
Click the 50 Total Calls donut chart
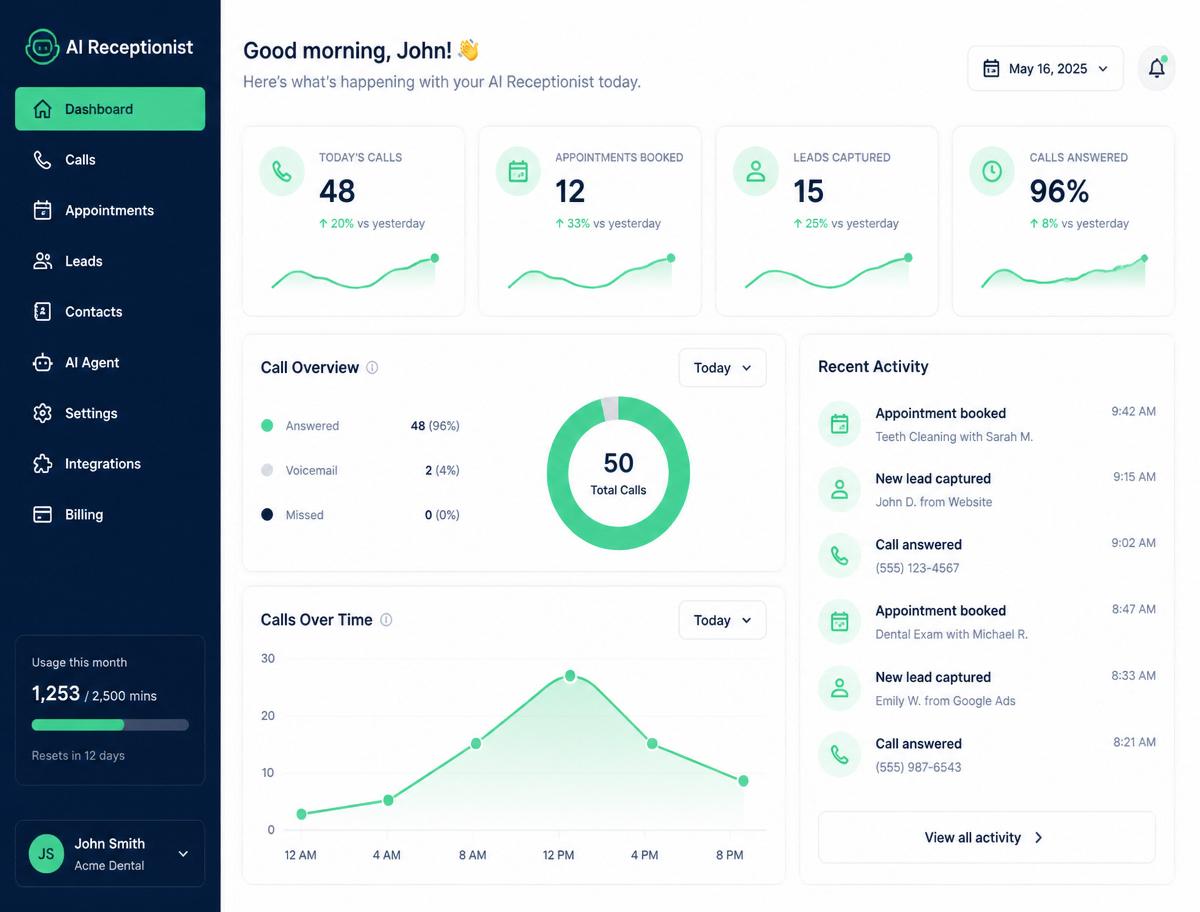(x=618, y=473)
